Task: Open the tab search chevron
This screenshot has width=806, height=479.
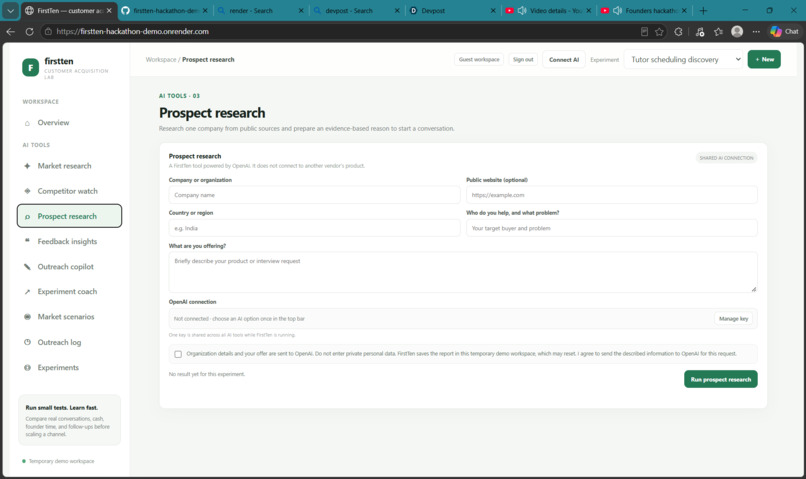Action: 10,10
